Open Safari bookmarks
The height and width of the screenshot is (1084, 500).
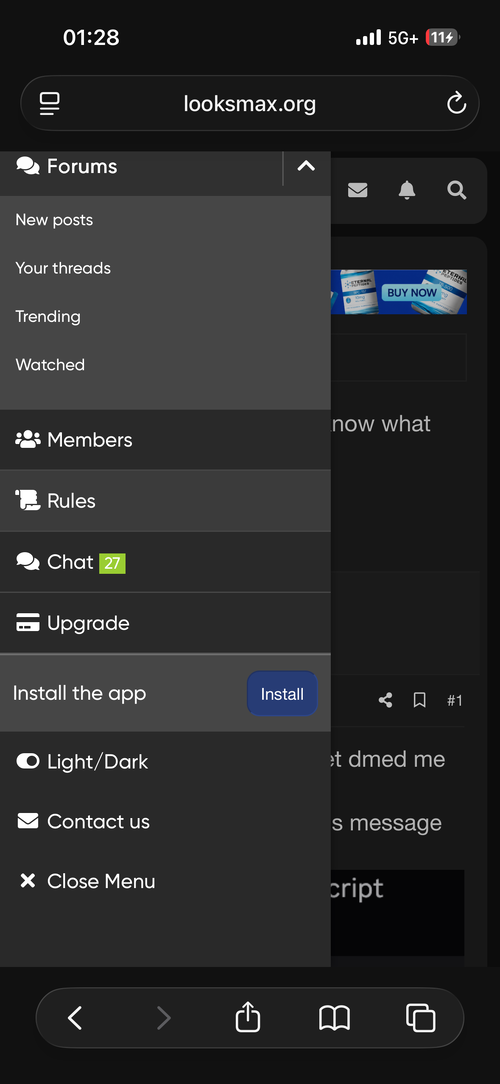pos(334,1018)
